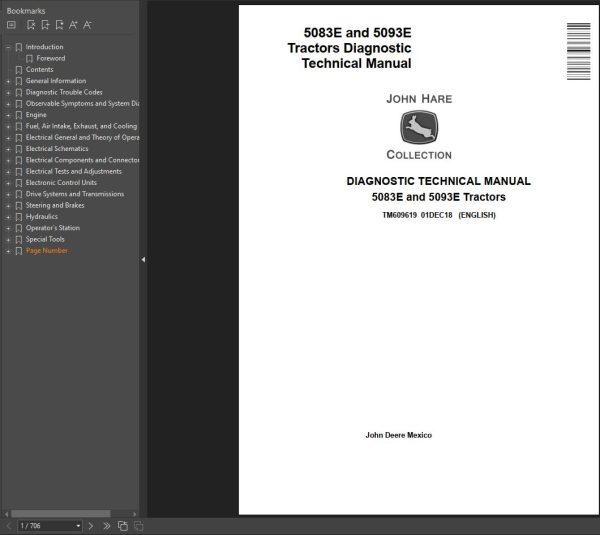Click the 'John Deere Mexico' text on page

[398, 435]
